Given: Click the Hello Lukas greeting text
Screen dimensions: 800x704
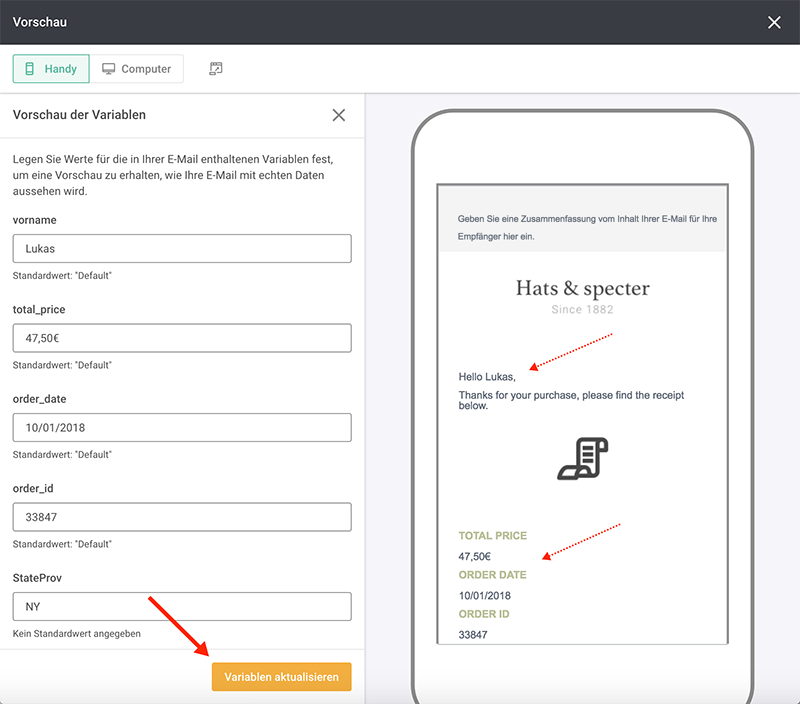Looking at the screenshot, I should pos(487,377).
